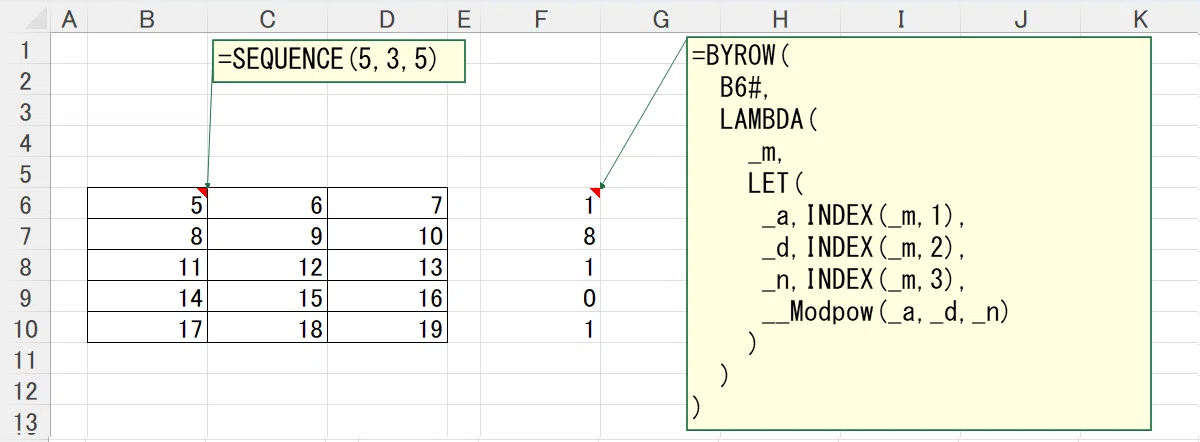Click cell B9 containing 14
This screenshot has width=1200, height=442.
(147, 298)
